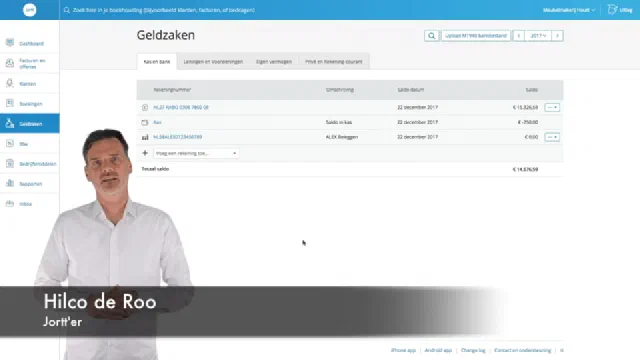Click the Inbox icon in the sidebar
This screenshot has height=360, width=640.
tap(10, 203)
